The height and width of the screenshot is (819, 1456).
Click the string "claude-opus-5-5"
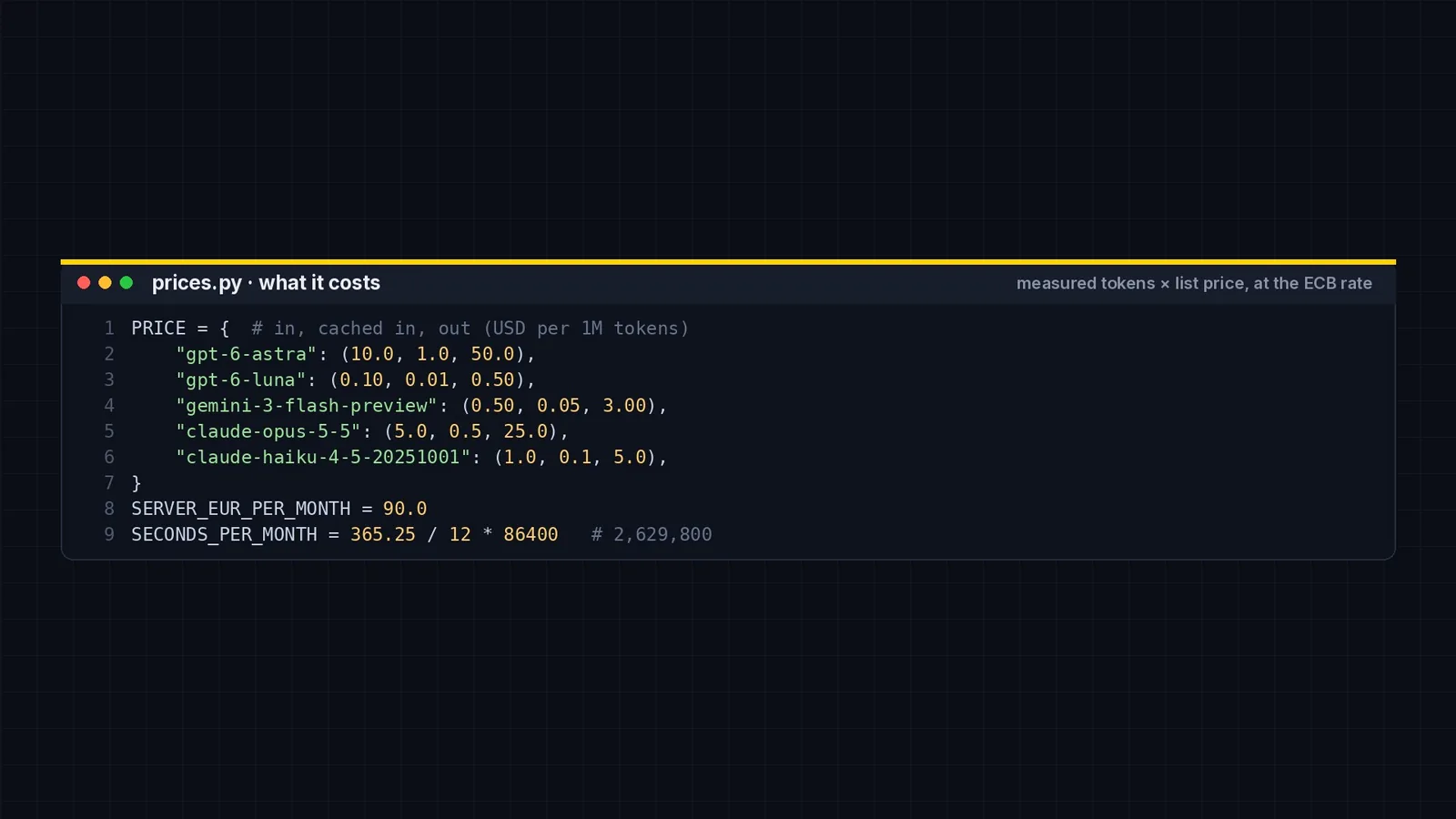pos(268,431)
